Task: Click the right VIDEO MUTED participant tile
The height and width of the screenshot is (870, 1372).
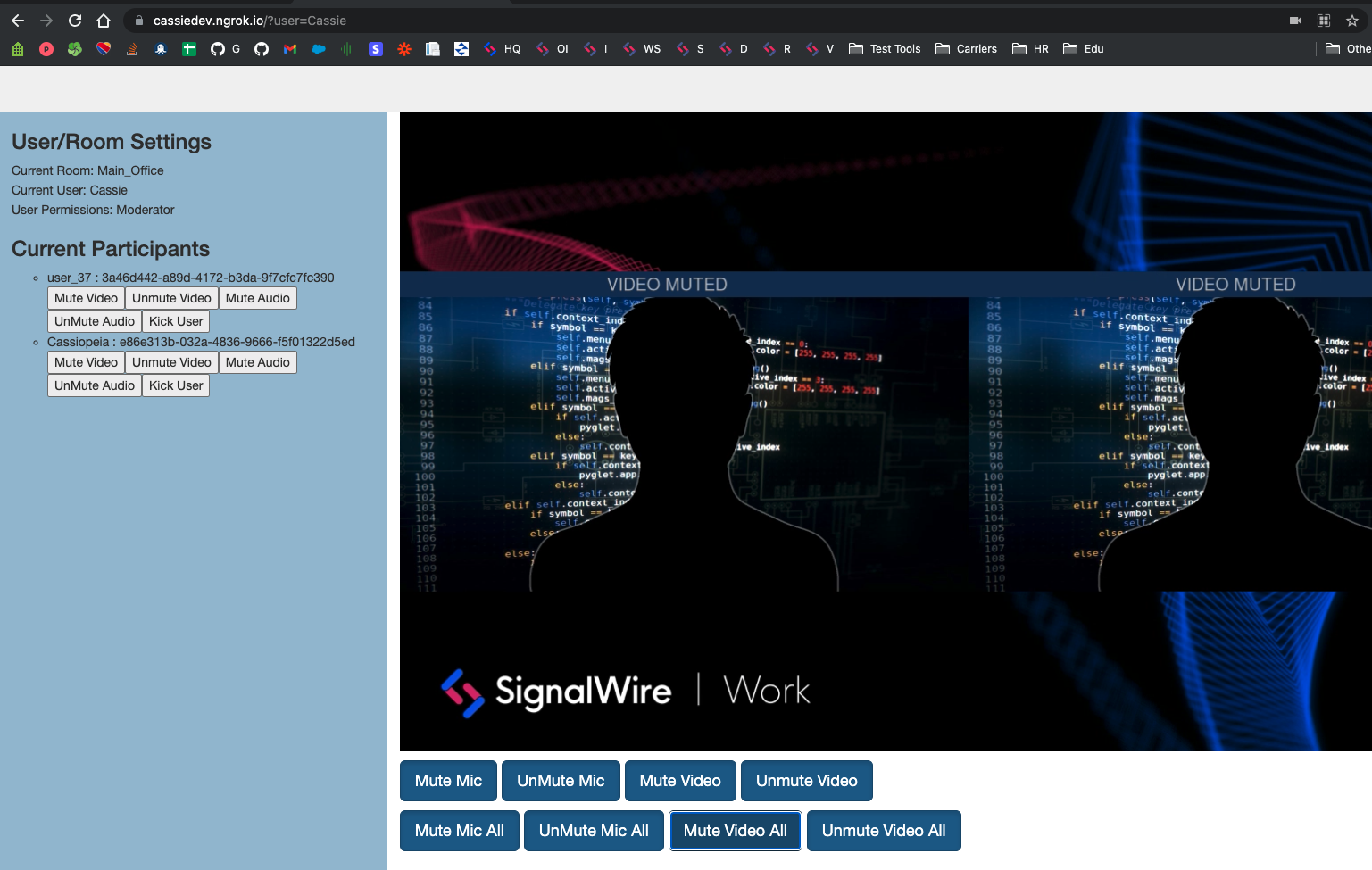Action: point(1170,432)
